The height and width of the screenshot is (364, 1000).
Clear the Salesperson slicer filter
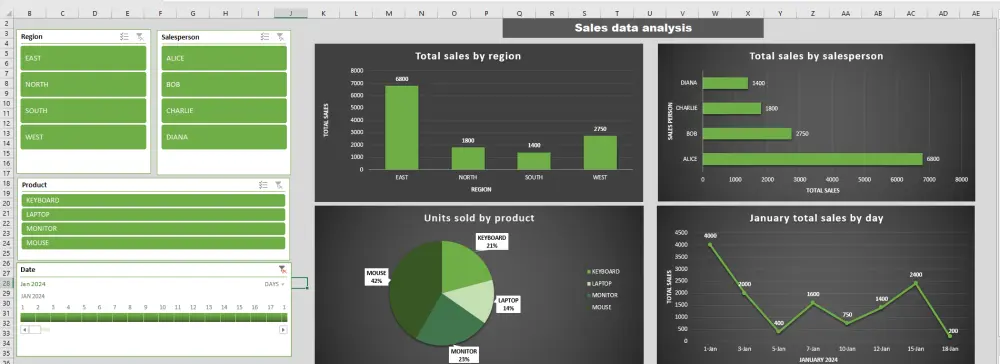tap(280, 37)
